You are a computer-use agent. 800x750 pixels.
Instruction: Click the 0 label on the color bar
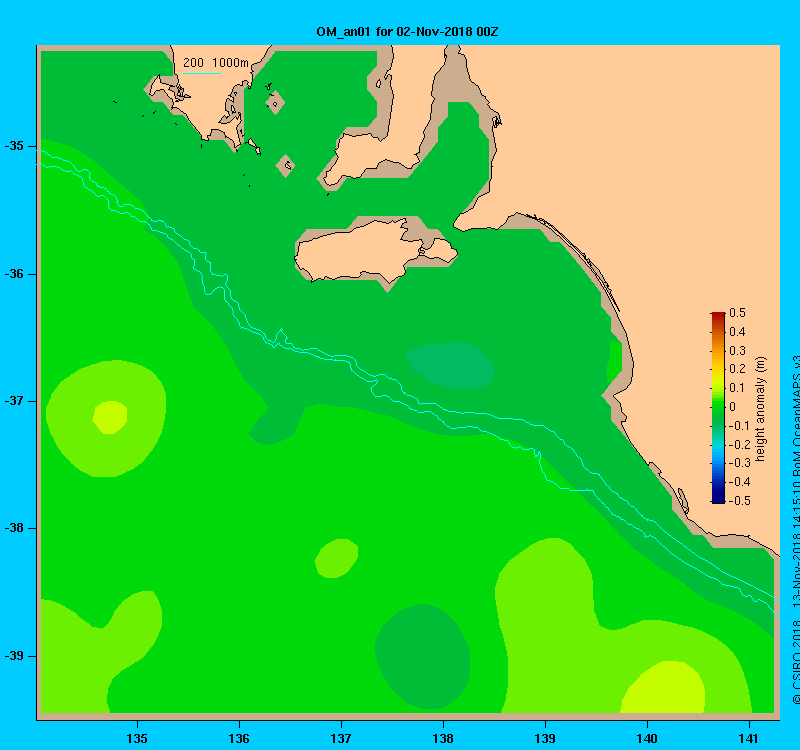(x=733, y=407)
